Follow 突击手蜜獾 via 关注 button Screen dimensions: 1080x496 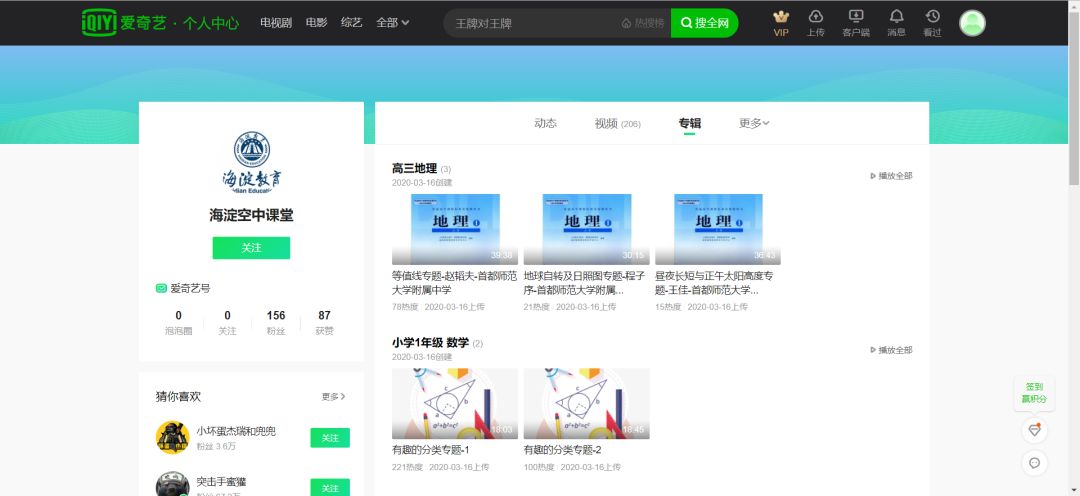(330, 488)
